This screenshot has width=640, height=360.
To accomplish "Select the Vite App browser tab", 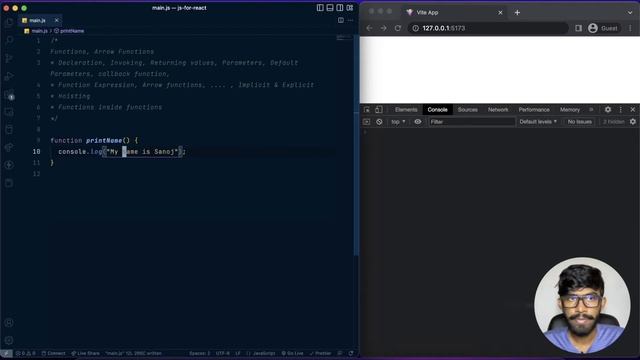I will pos(453,13).
